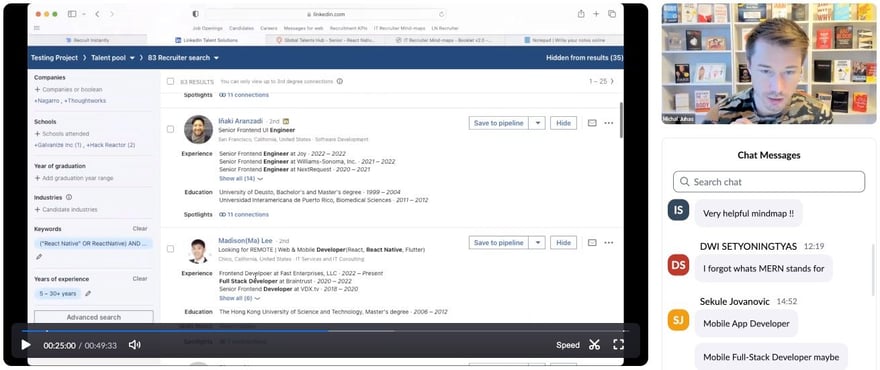
Task: Enter fullscreen mode in video player
Action: [x=618, y=345]
